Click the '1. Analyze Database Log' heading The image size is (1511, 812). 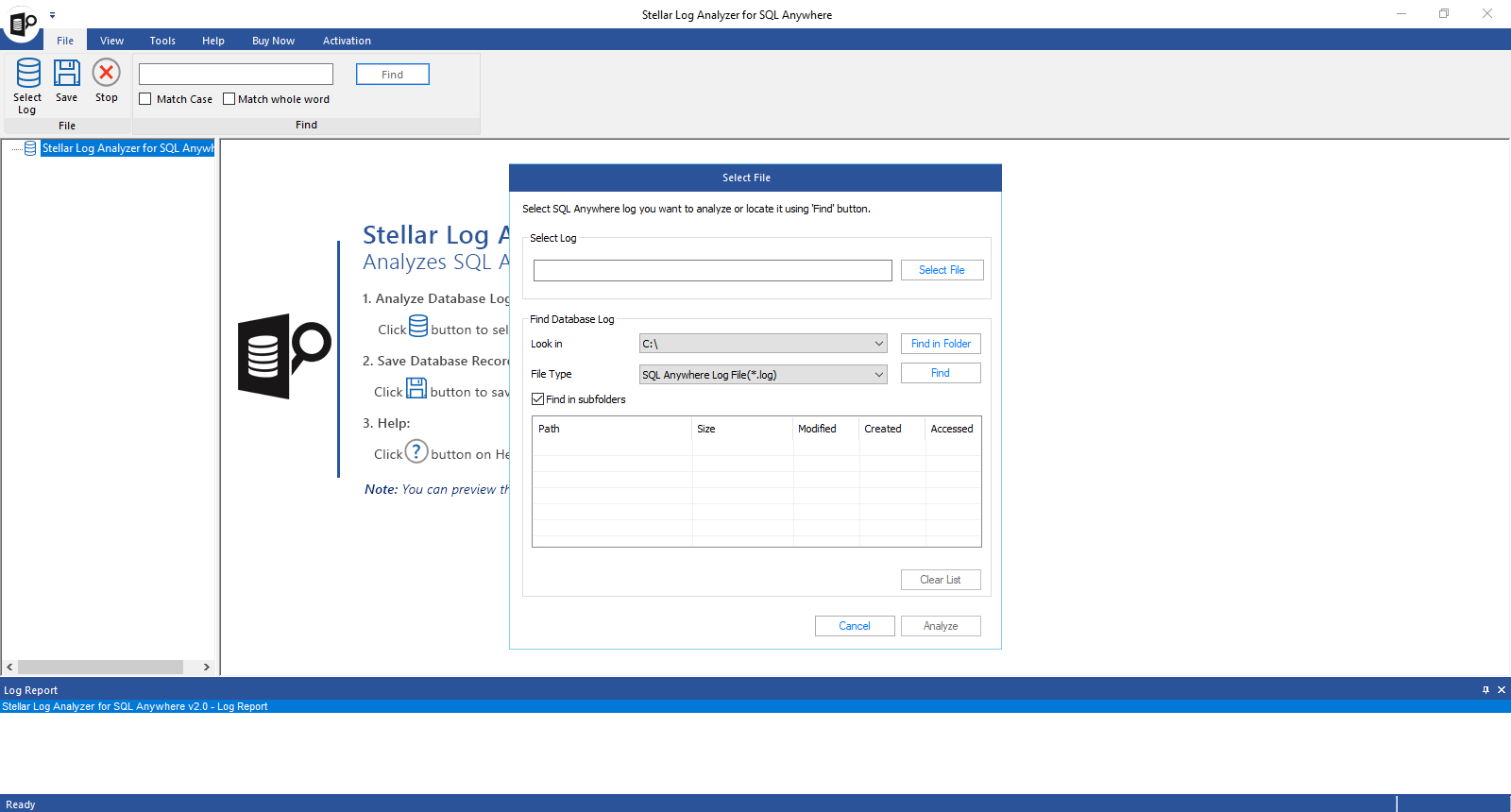click(435, 298)
